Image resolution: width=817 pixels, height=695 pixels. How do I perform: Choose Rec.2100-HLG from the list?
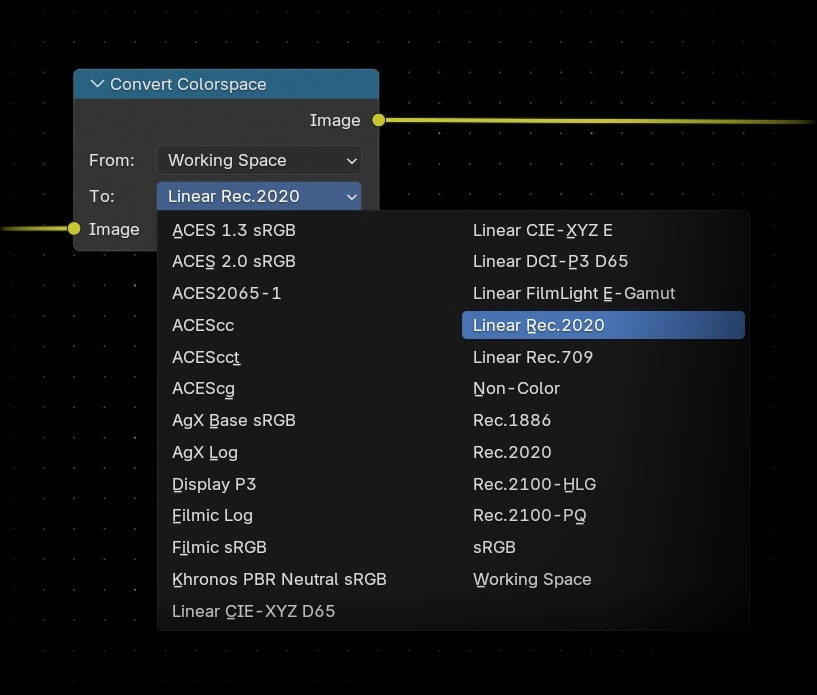(x=534, y=484)
